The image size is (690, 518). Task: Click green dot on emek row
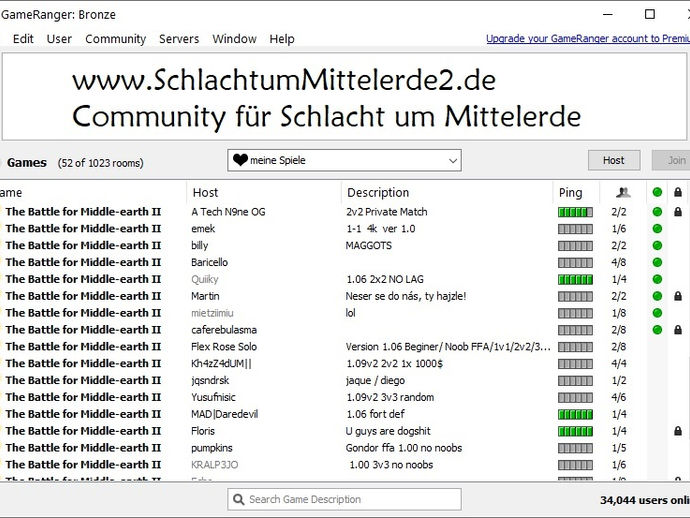(657, 228)
